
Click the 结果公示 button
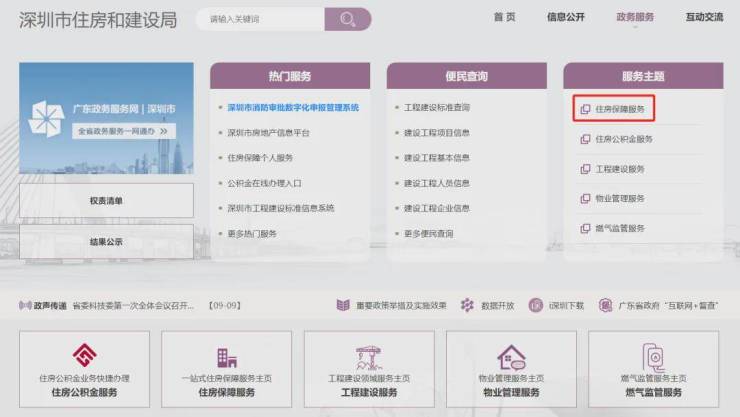[x=106, y=242]
